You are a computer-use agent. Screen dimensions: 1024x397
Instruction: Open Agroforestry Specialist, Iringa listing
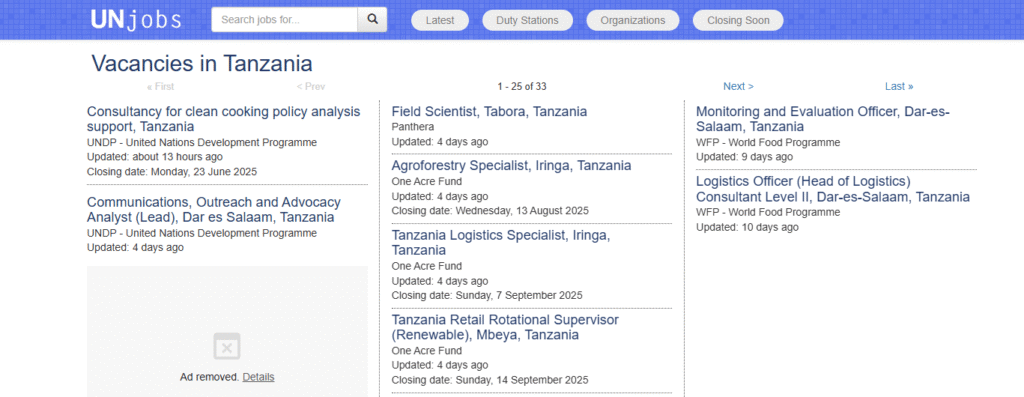[x=511, y=166]
